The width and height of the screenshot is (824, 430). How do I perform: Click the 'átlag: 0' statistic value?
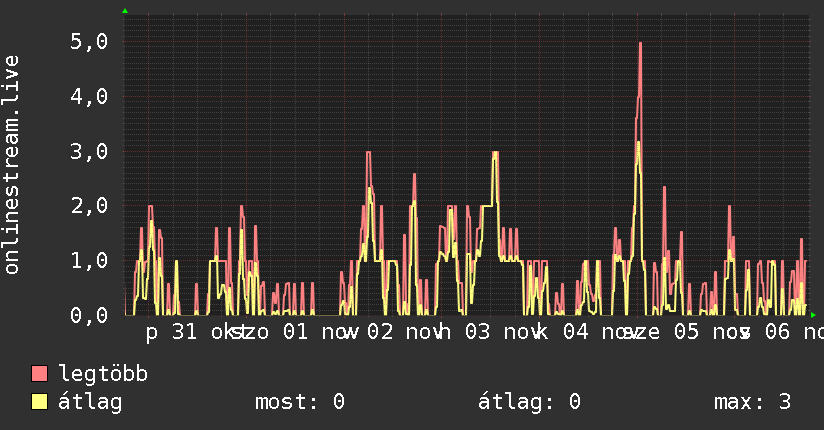[529, 402]
